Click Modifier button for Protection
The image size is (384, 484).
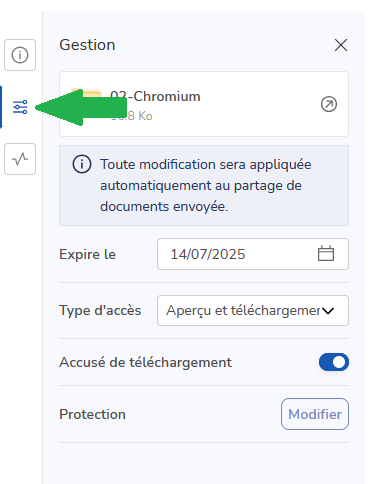(x=315, y=414)
